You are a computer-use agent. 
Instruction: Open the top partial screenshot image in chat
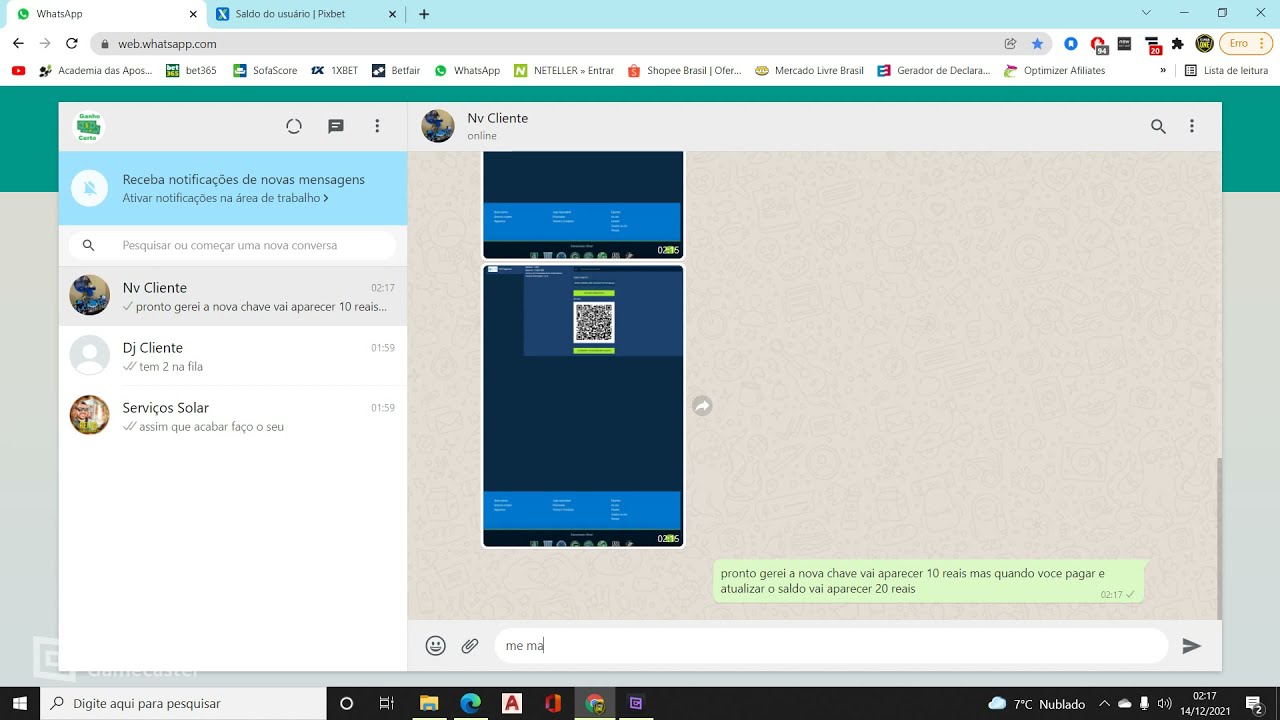click(583, 205)
